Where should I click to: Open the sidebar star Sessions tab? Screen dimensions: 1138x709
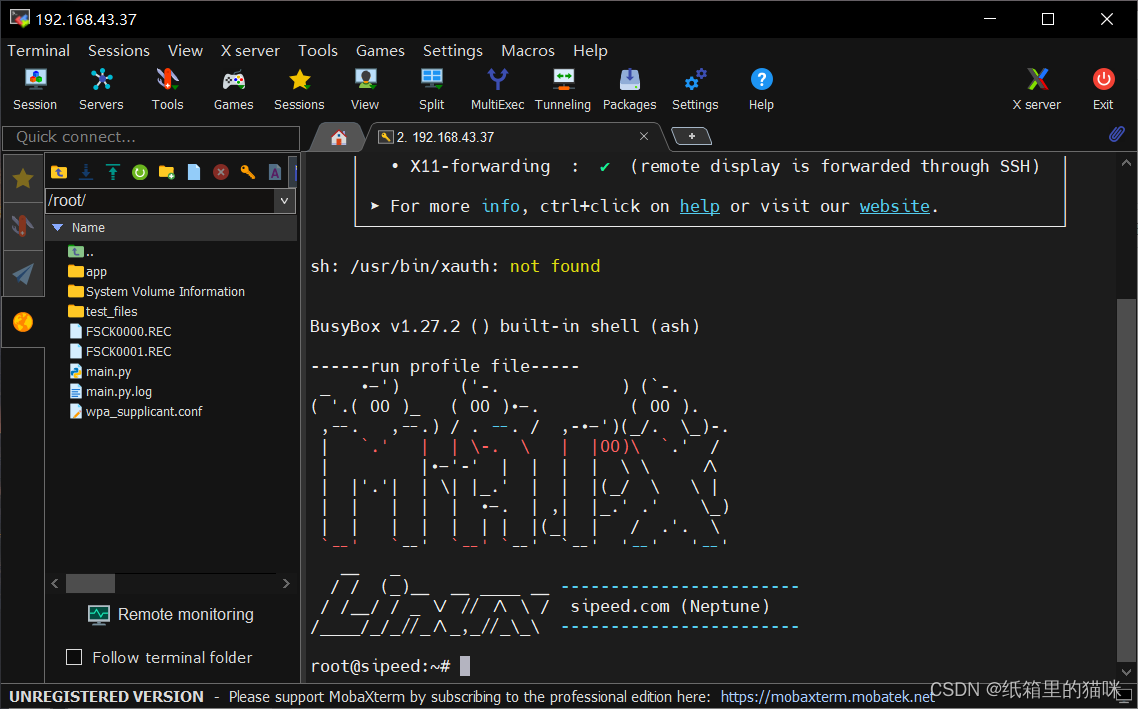tap(23, 178)
